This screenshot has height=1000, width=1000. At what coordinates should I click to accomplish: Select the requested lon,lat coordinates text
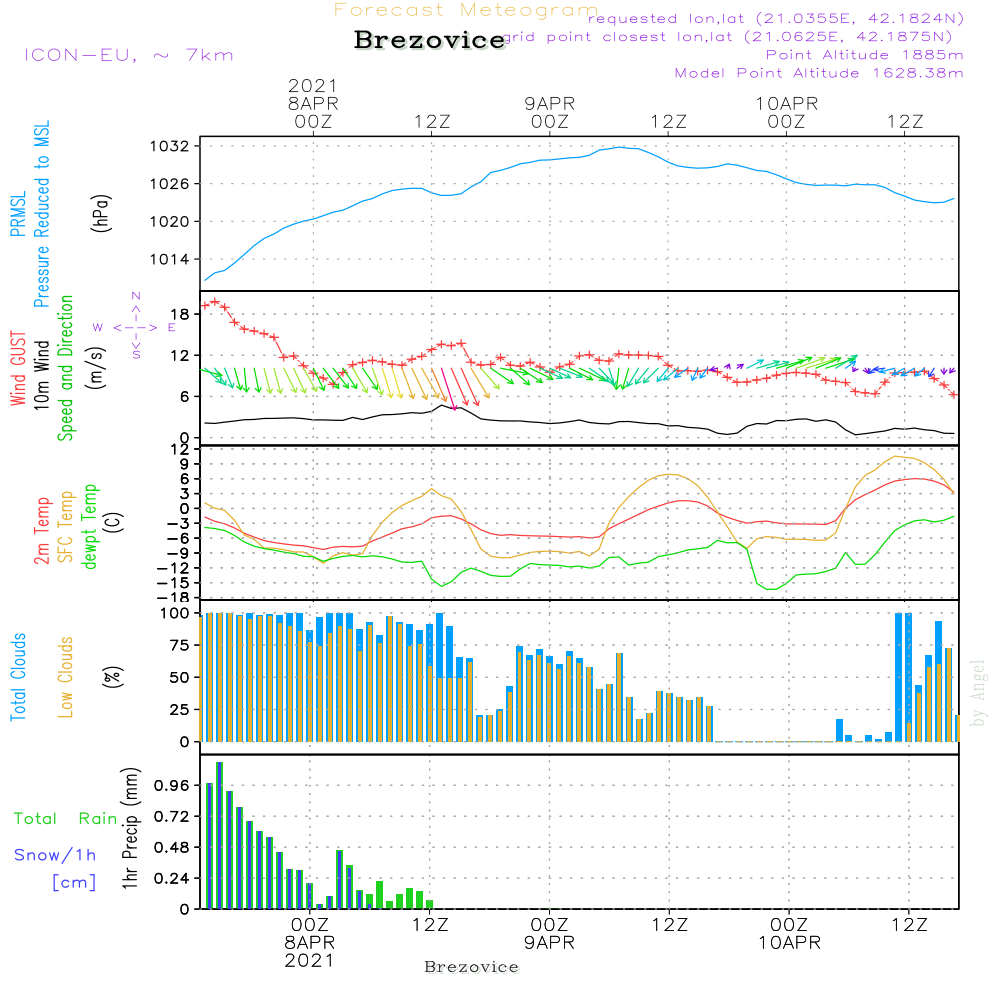click(x=776, y=18)
